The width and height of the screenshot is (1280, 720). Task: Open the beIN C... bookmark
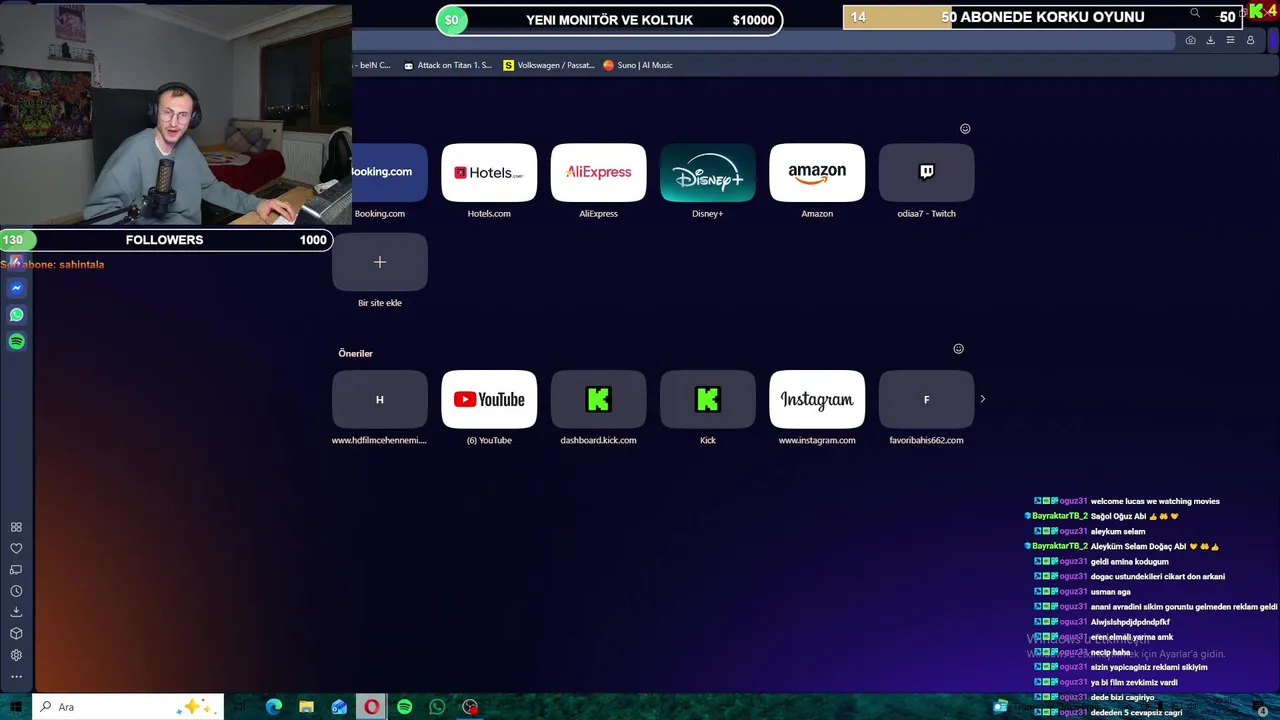(x=372, y=65)
